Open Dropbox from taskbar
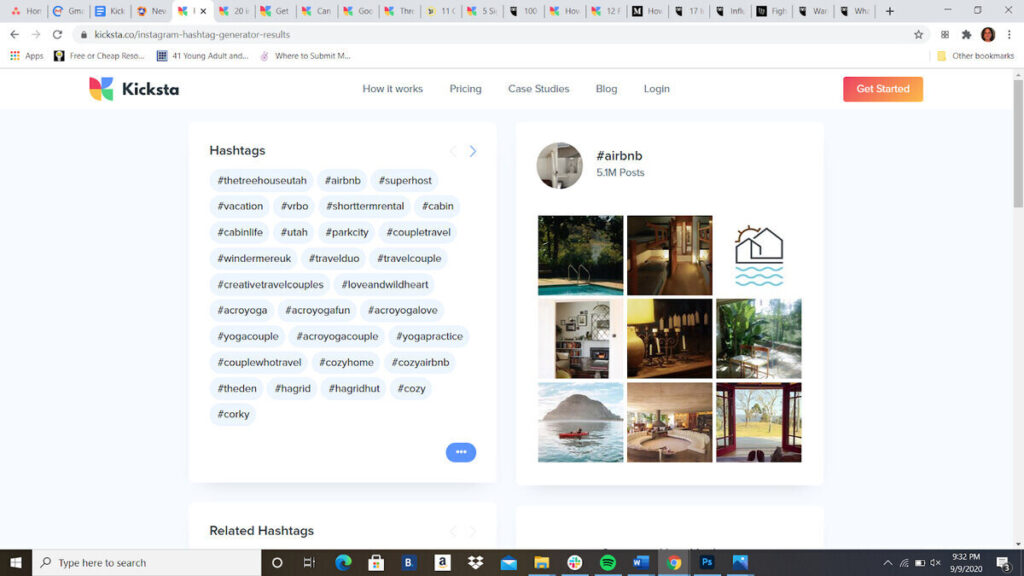 [475, 562]
